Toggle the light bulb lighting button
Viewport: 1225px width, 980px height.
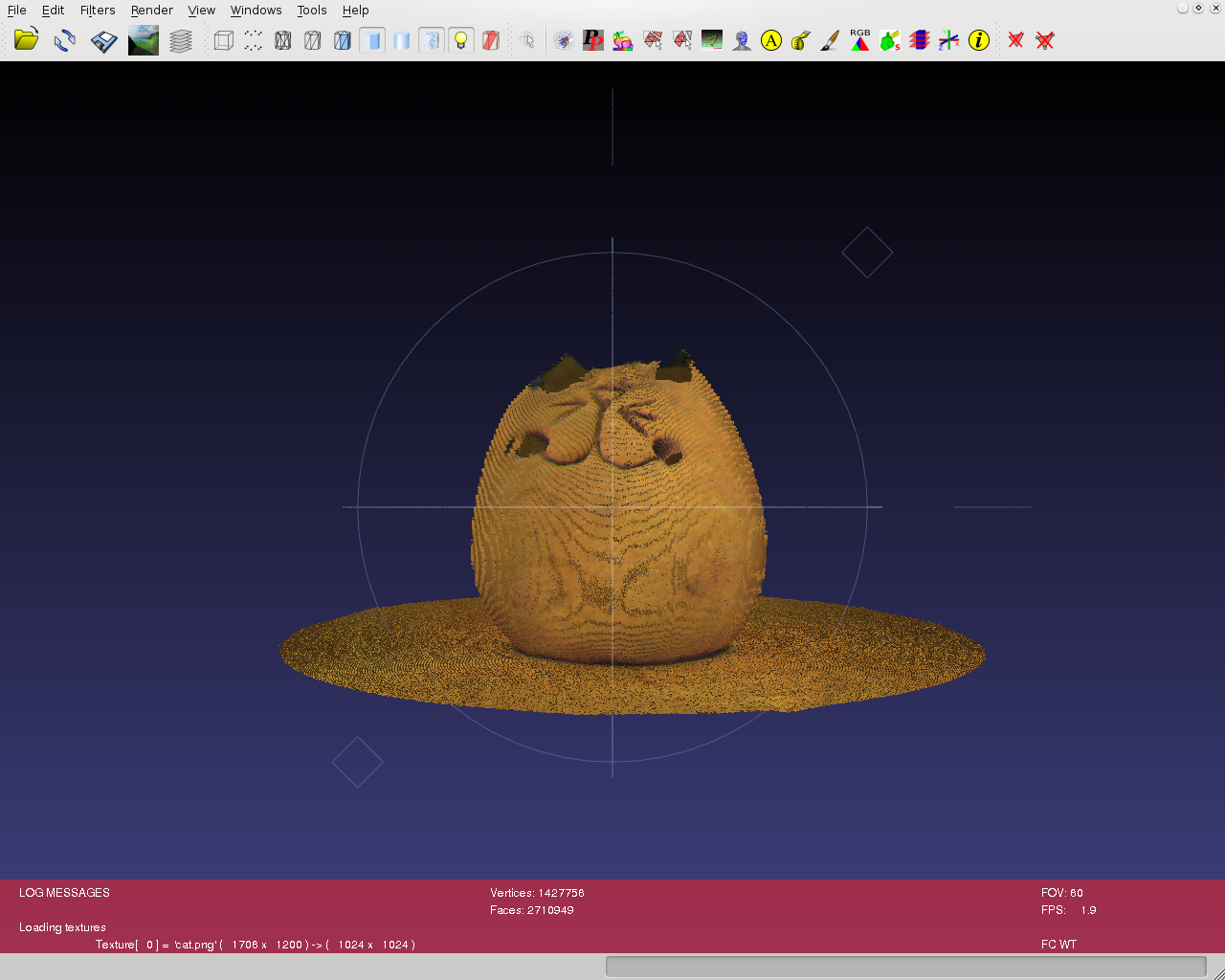tap(461, 40)
